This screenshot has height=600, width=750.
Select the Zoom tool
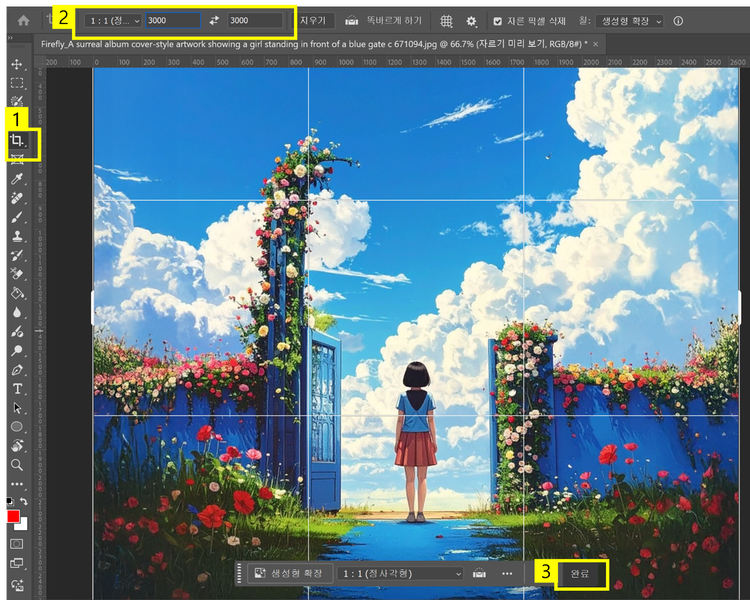(17, 465)
